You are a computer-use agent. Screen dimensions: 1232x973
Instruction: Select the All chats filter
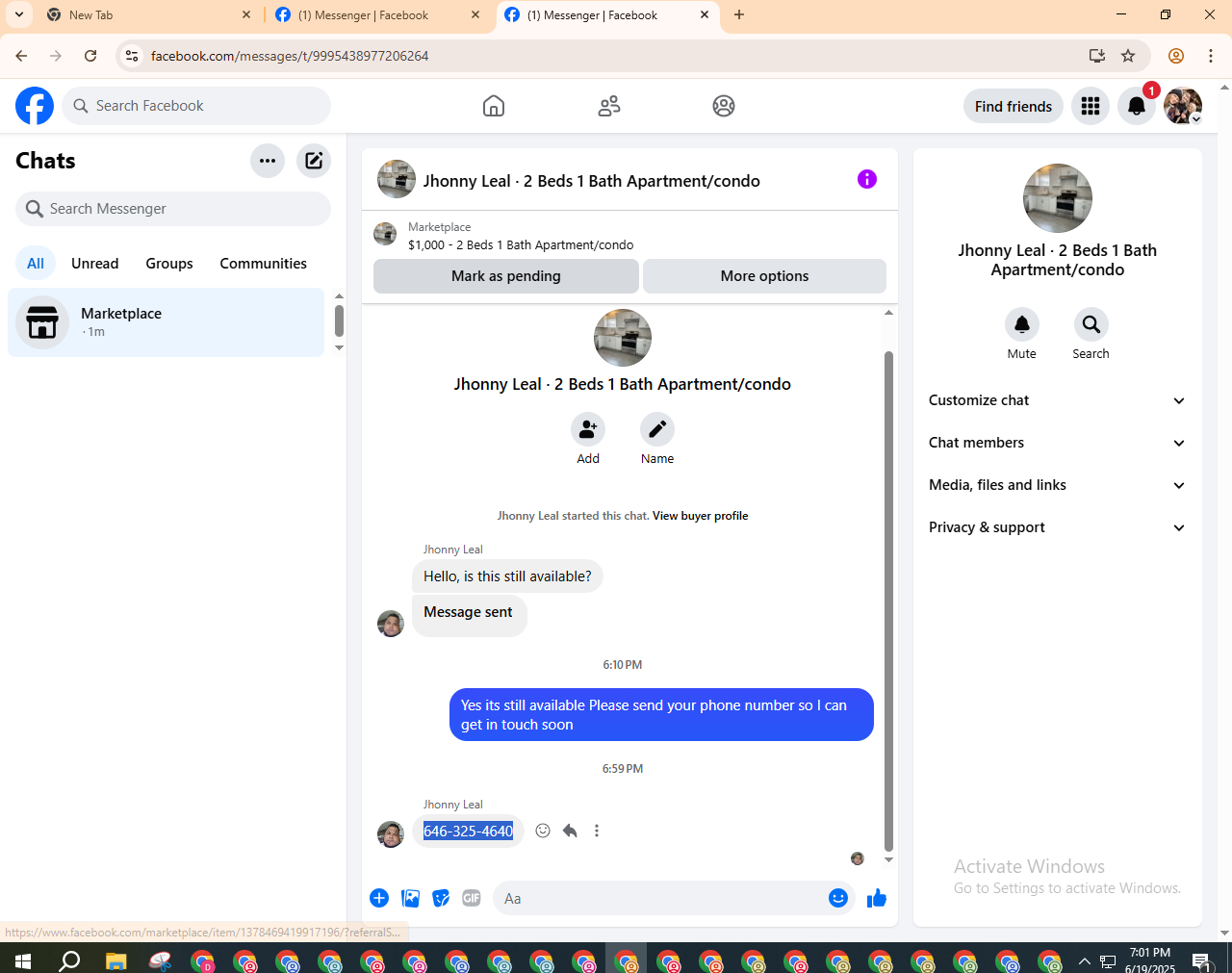[x=36, y=264]
